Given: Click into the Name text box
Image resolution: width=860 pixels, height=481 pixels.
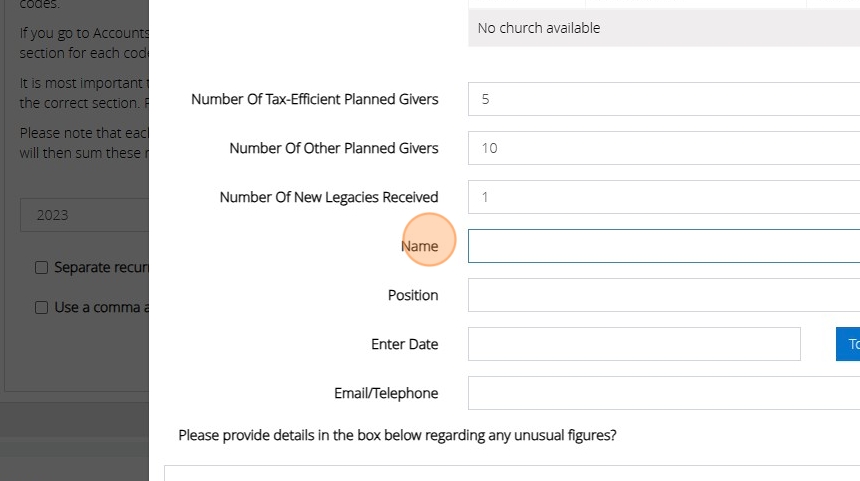Looking at the screenshot, I should pyautogui.click(x=663, y=246).
